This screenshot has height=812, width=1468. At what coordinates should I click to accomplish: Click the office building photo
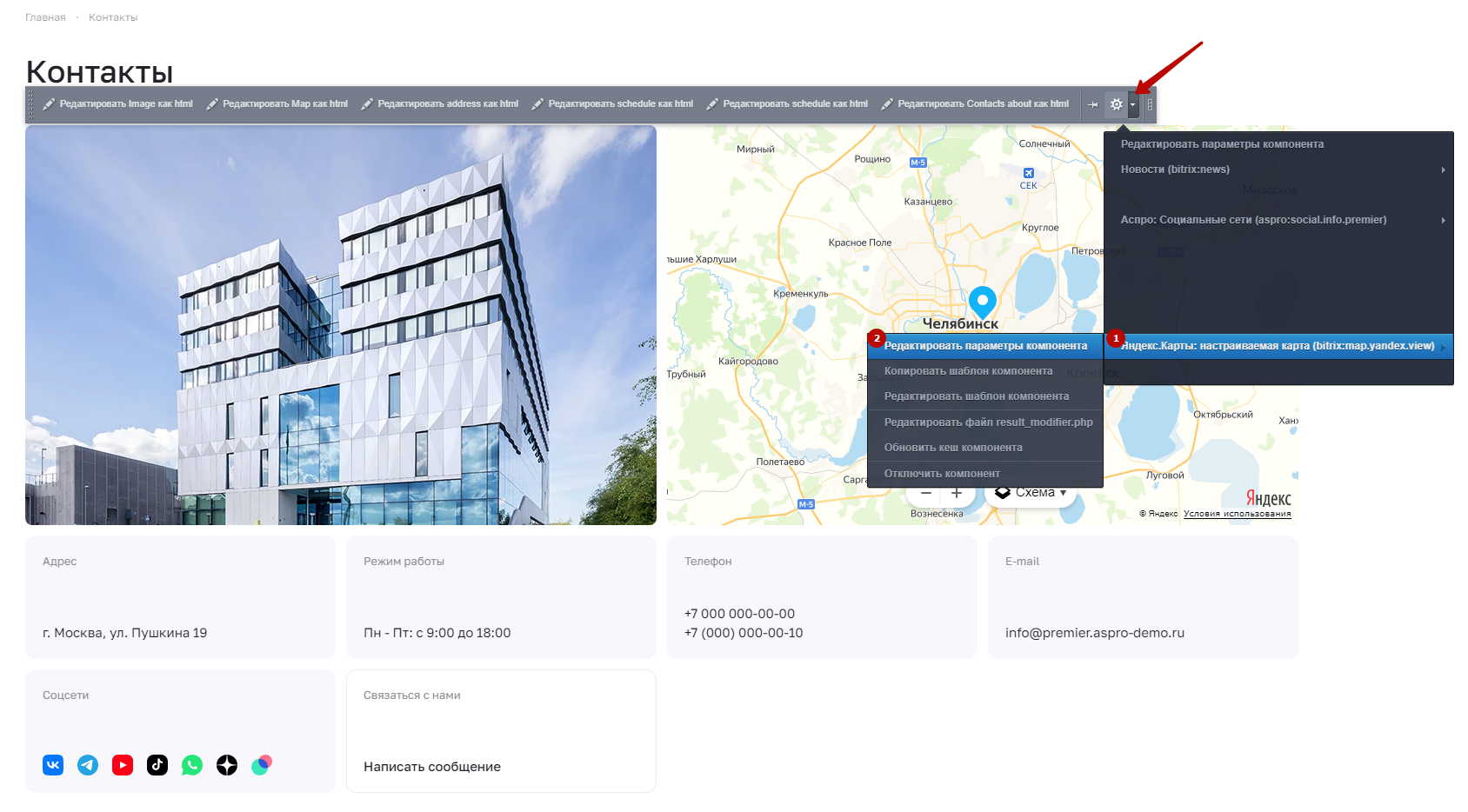pos(341,325)
